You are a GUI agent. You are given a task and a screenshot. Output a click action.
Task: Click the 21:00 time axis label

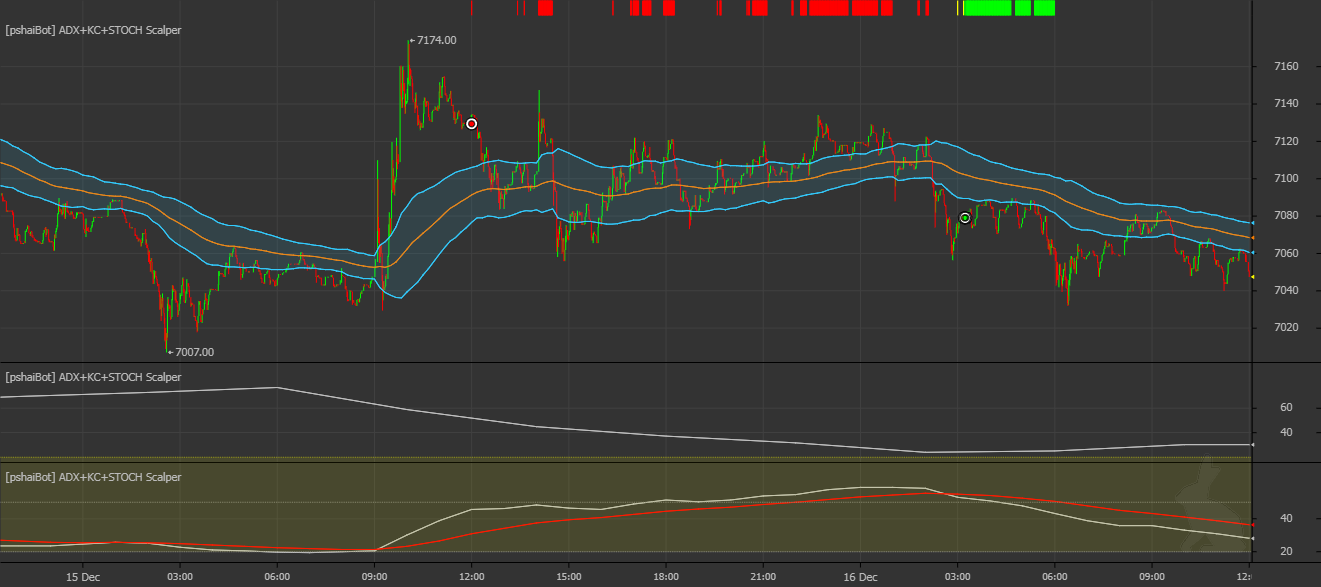coord(763,577)
